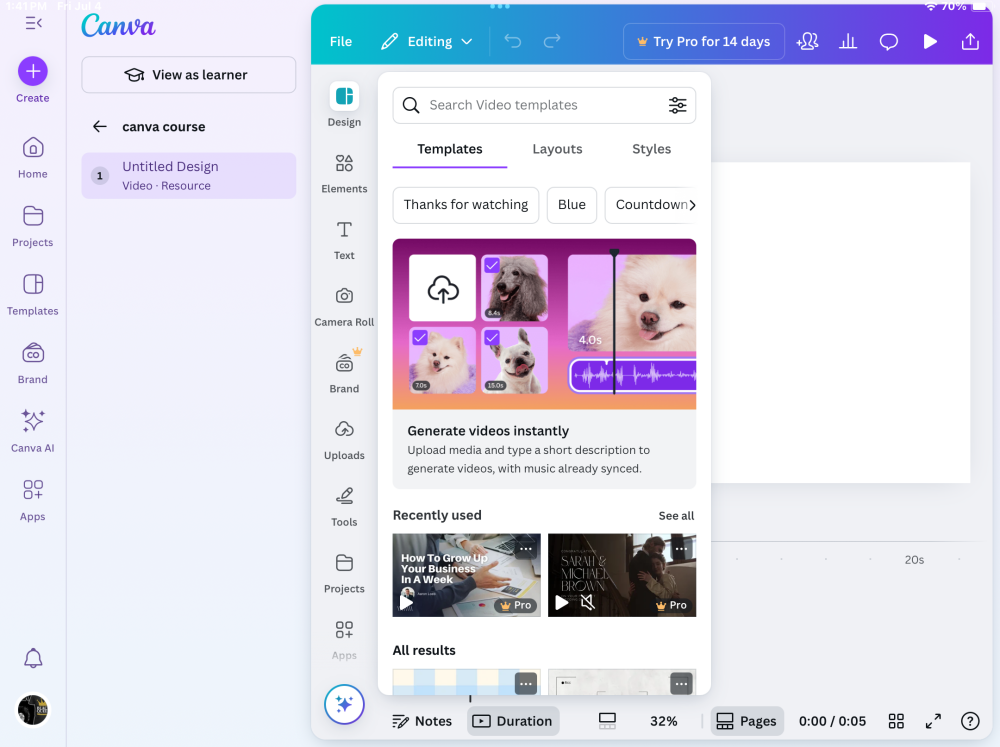Select the Text tool in sidebar
1000x747 pixels.
tap(344, 230)
